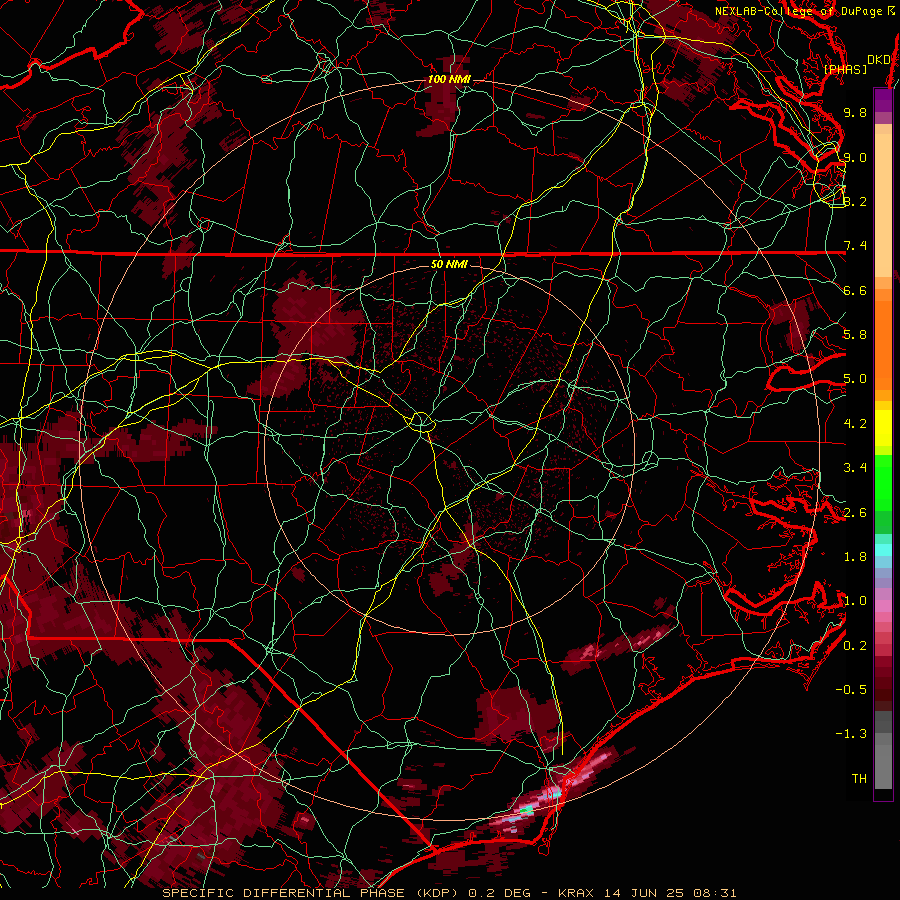Click the yellow segment of the color bar
This screenshot has width=900, height=900.
[883, 428]
